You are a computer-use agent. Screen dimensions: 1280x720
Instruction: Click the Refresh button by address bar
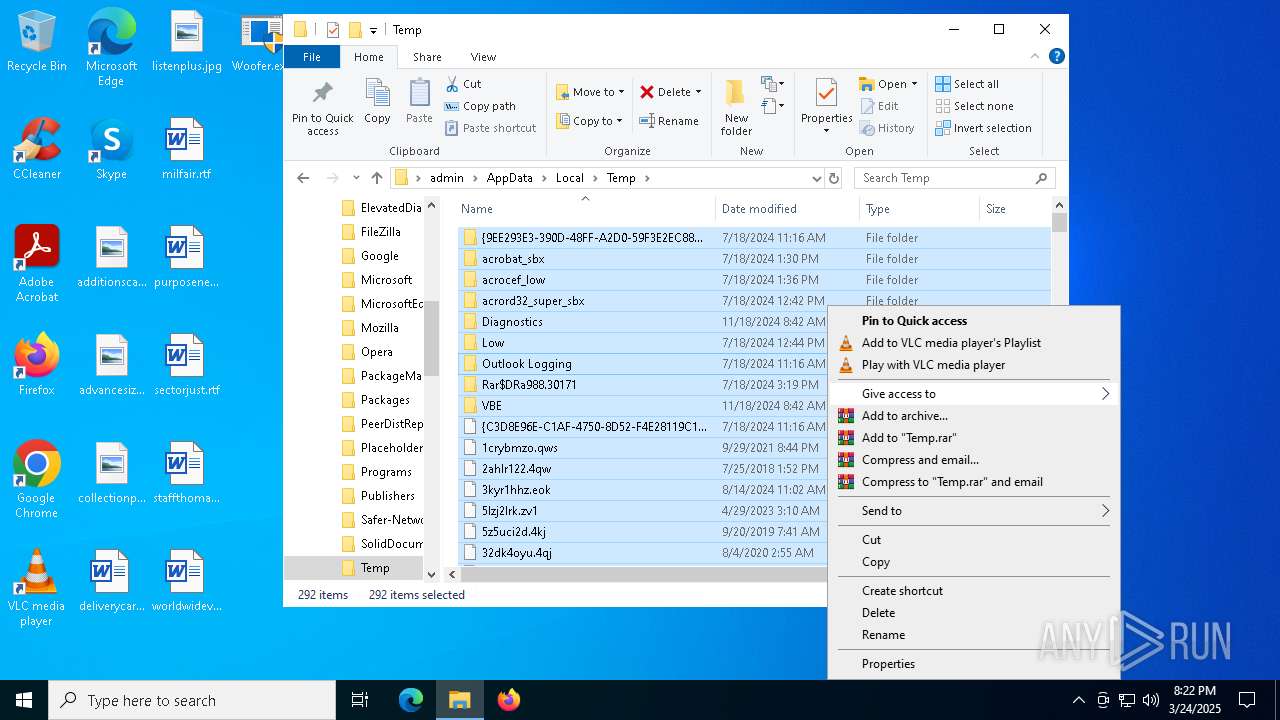click(834, 178)
